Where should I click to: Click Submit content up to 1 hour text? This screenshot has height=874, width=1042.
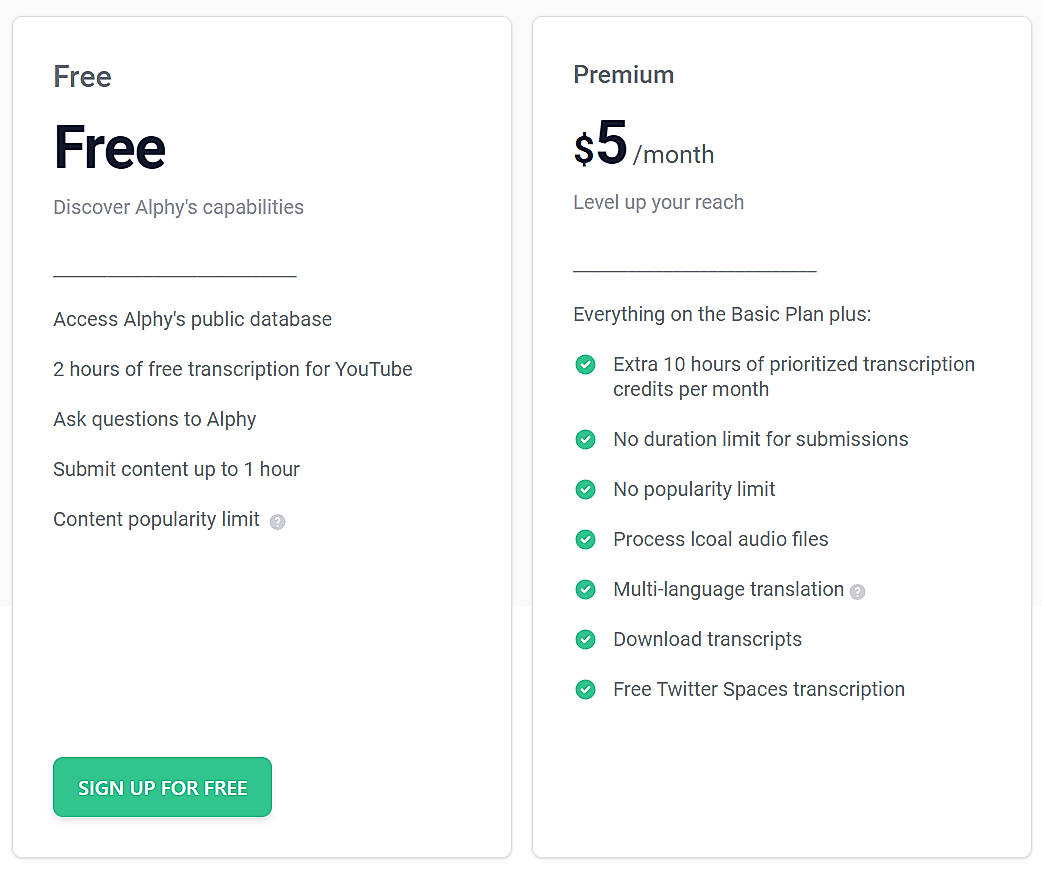point(176,469)
